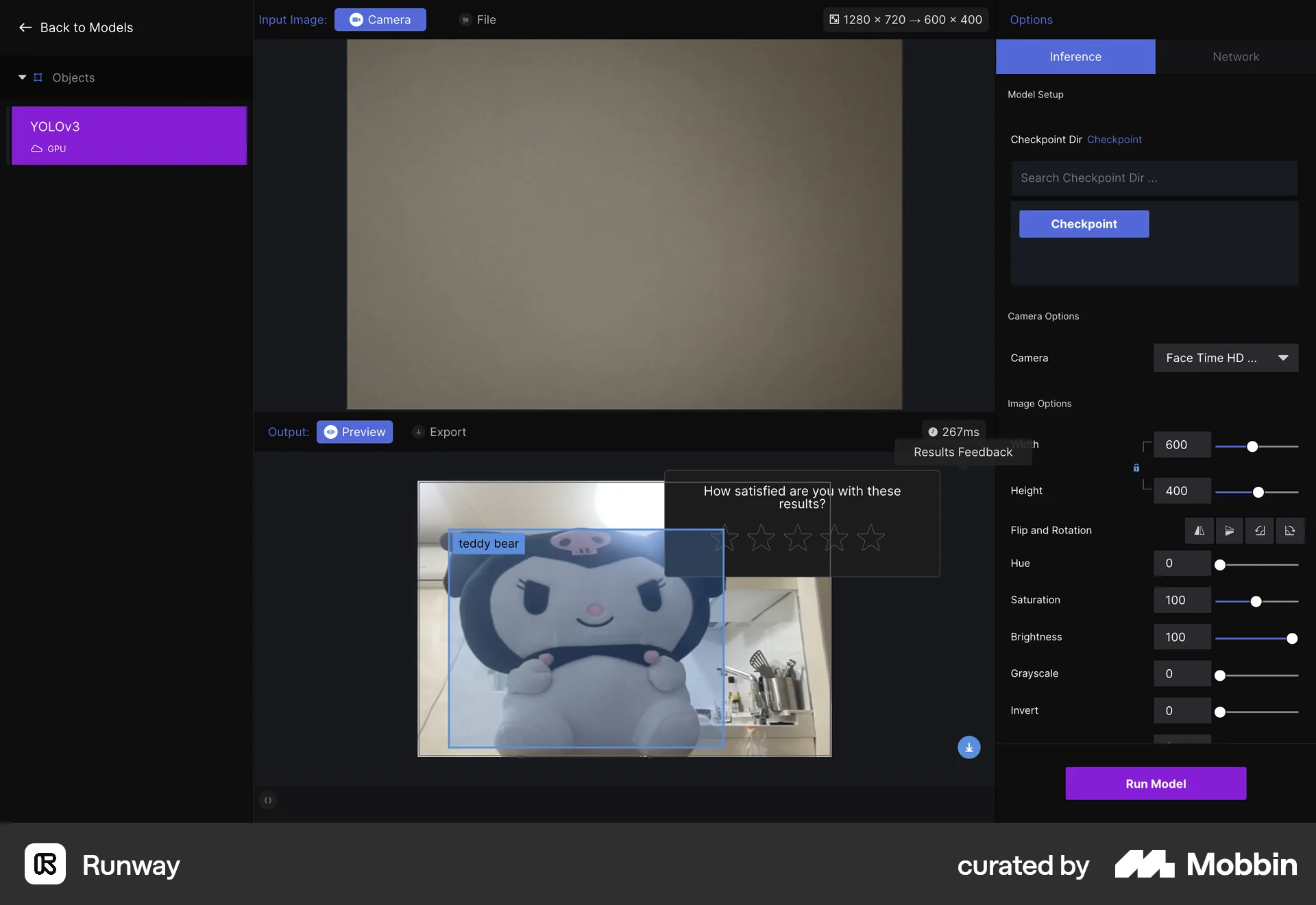Screen dimensions: 1316x905
Task: Collapse the Objects category
Action: click(x=22, y=77)
